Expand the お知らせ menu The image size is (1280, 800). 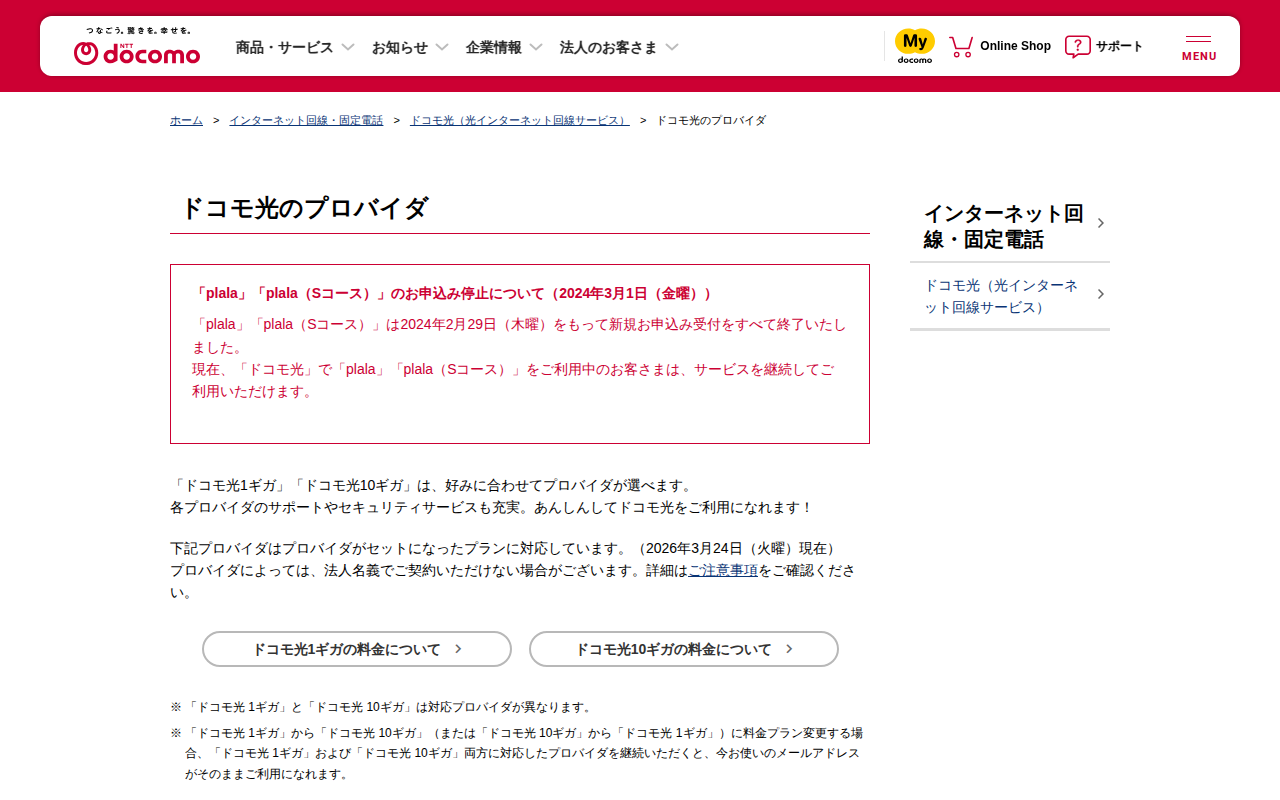(x=410, y=47)
